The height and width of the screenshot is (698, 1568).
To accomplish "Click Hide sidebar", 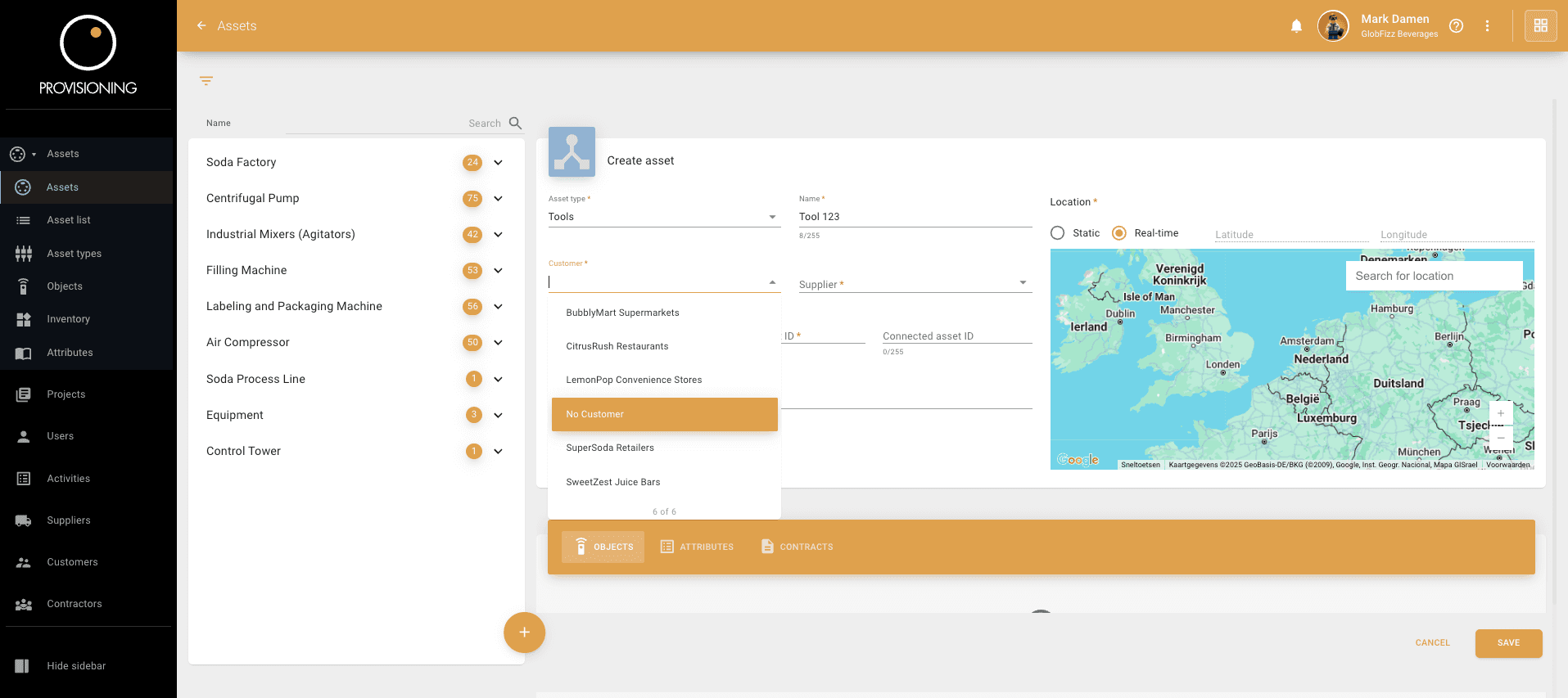I will point(87,666).
